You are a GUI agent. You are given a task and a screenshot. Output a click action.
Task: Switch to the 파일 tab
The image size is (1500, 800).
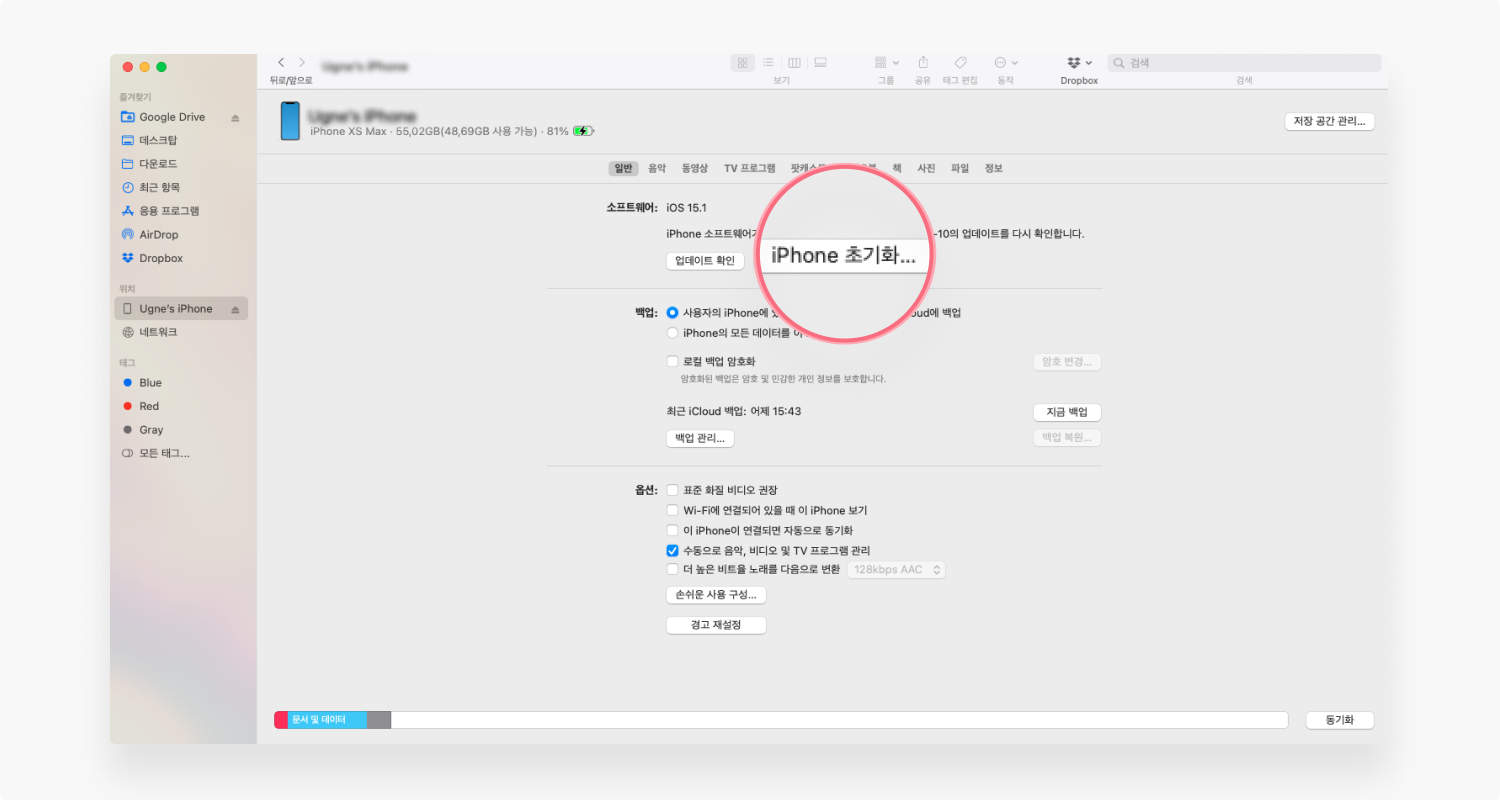point(960,168)
